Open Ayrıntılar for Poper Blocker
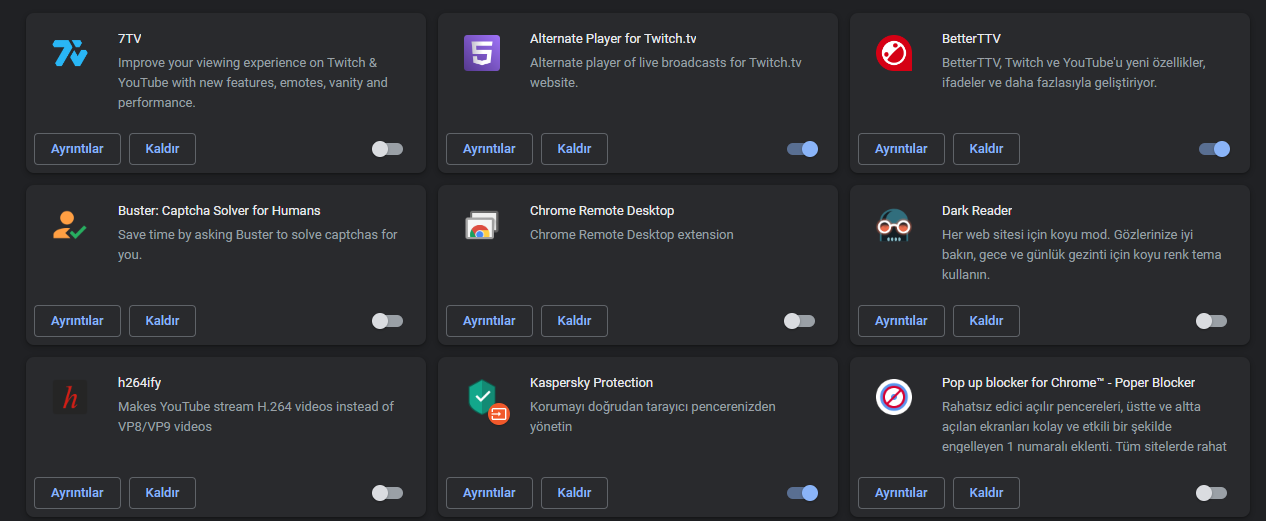The width and height of the screenshot is (1266, 521). click(x=901, y=493)
